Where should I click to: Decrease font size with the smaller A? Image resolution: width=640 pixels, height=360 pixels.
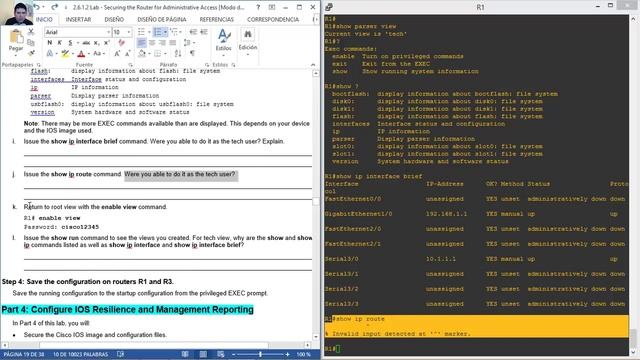click(x=128, y=53)
